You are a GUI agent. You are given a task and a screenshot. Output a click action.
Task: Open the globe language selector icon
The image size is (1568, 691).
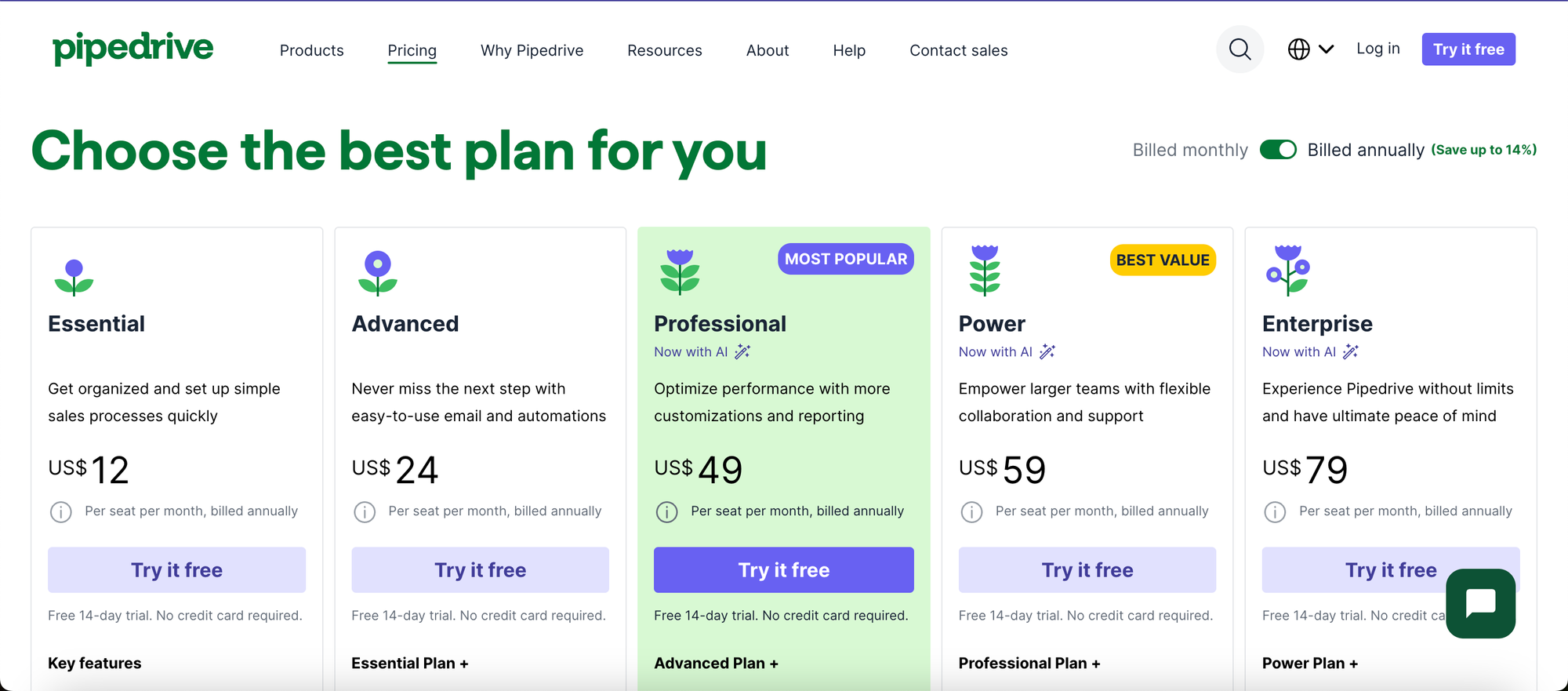click(x=1299, y=49)
